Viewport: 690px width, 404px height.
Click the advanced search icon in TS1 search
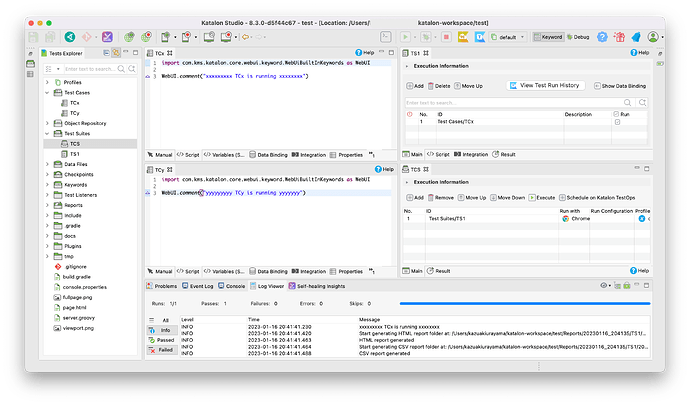click(642, 103)
